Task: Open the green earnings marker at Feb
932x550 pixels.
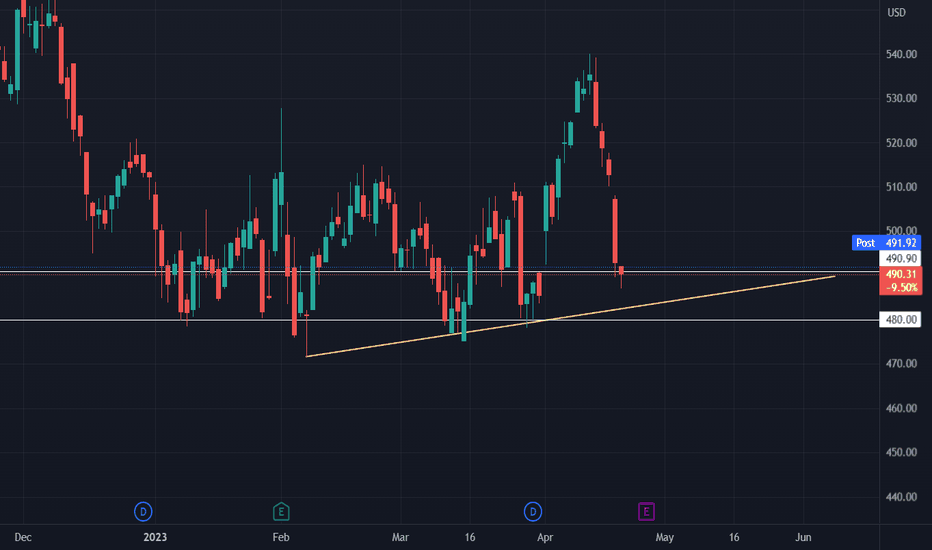Action: coord(281,511)
